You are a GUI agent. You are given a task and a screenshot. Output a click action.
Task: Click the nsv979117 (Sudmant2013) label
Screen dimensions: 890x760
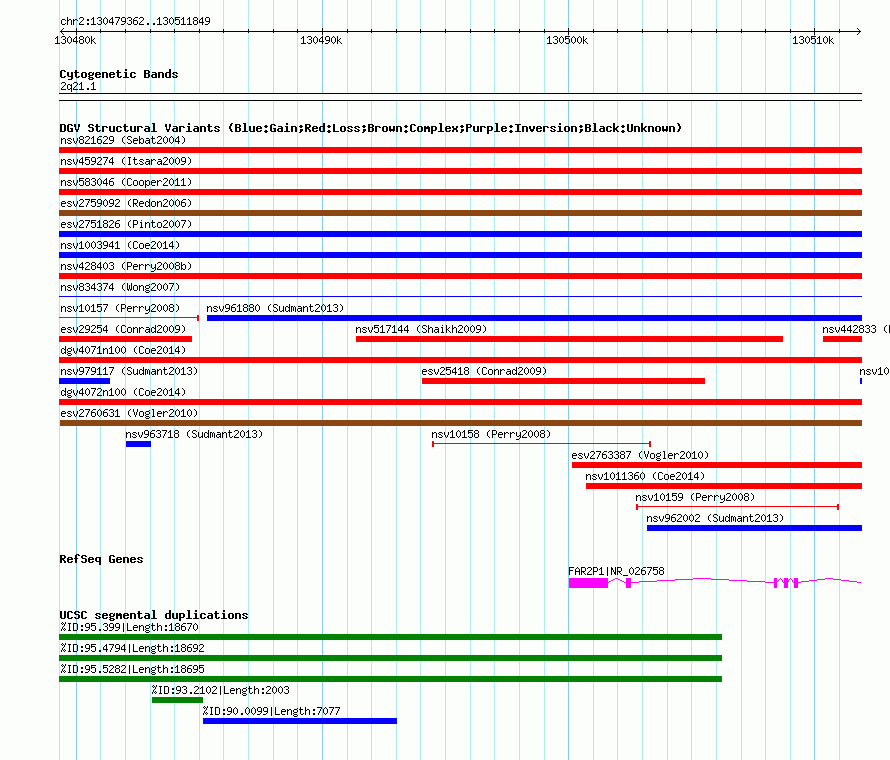point(129,371)
